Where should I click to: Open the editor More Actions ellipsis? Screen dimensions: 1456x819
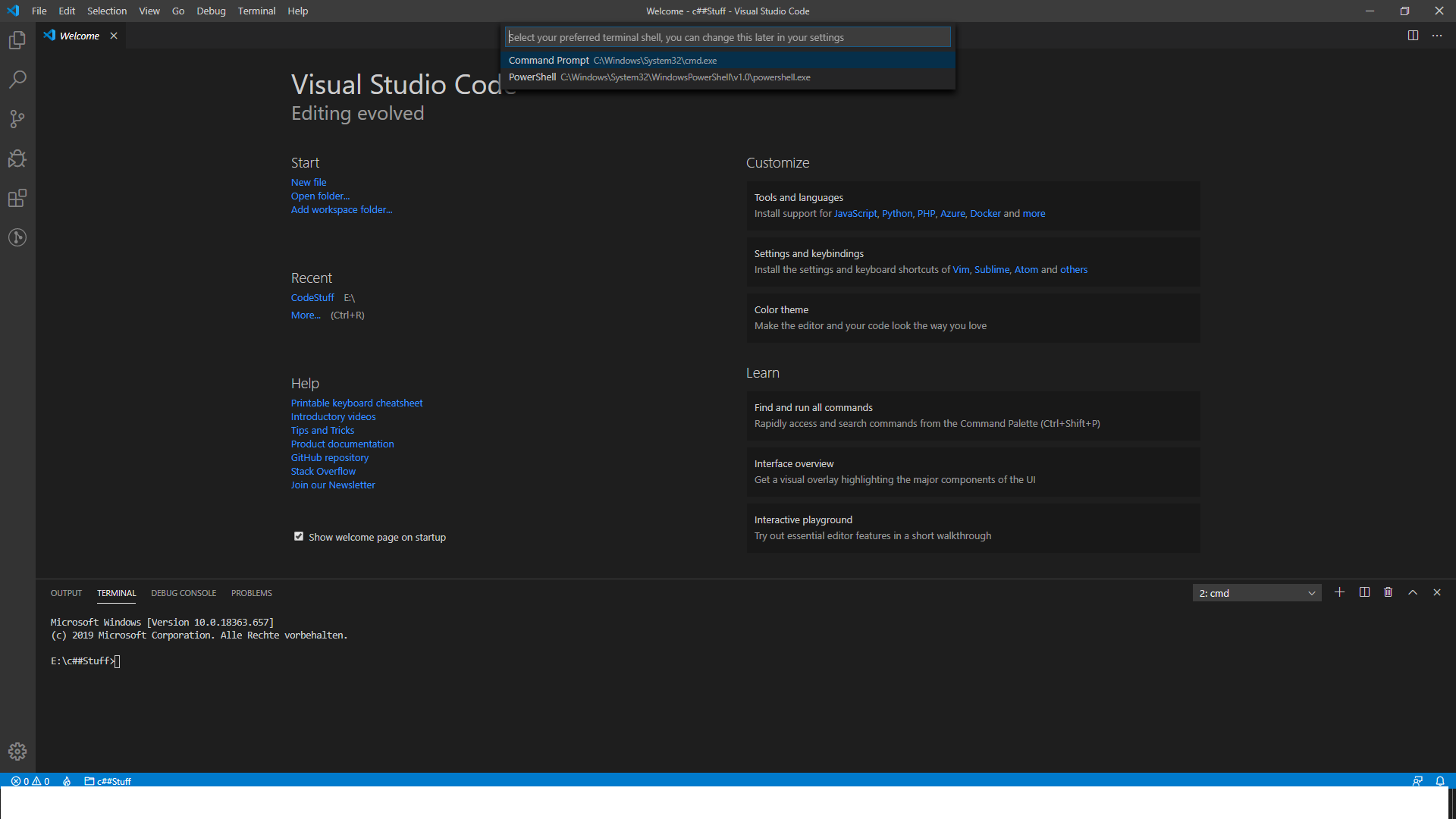point(1437,36)
